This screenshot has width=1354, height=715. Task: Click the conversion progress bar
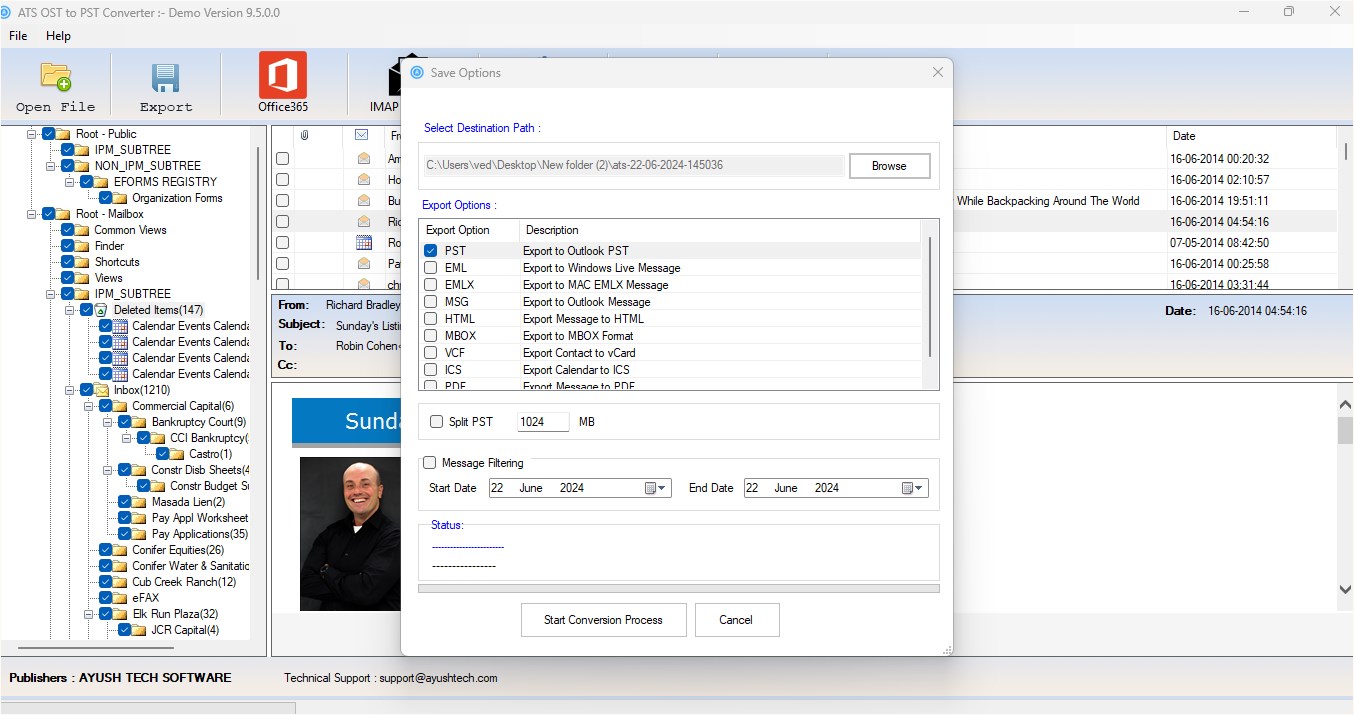678,589
